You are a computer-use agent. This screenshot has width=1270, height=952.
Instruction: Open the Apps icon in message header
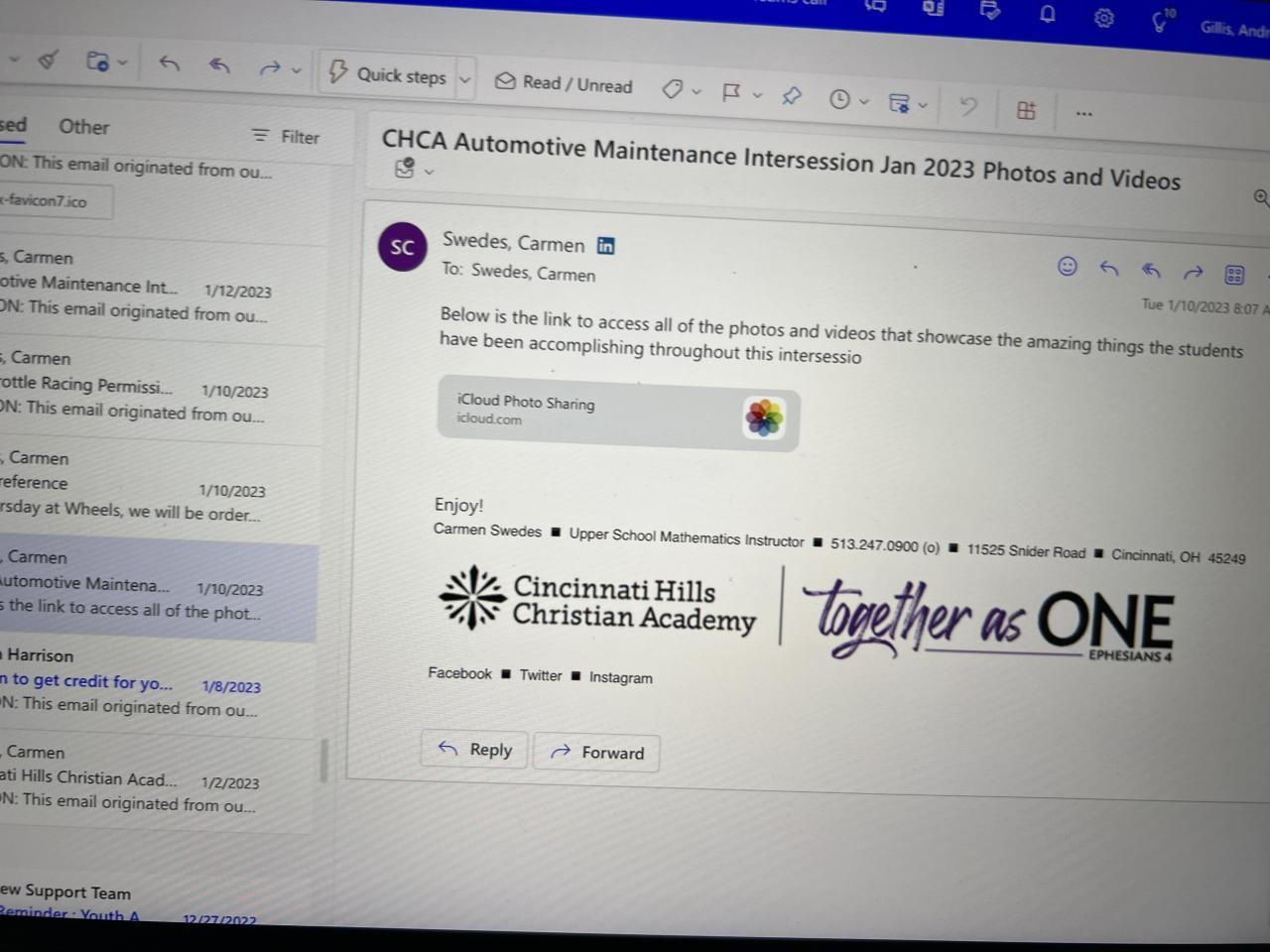pos(1234,275)
